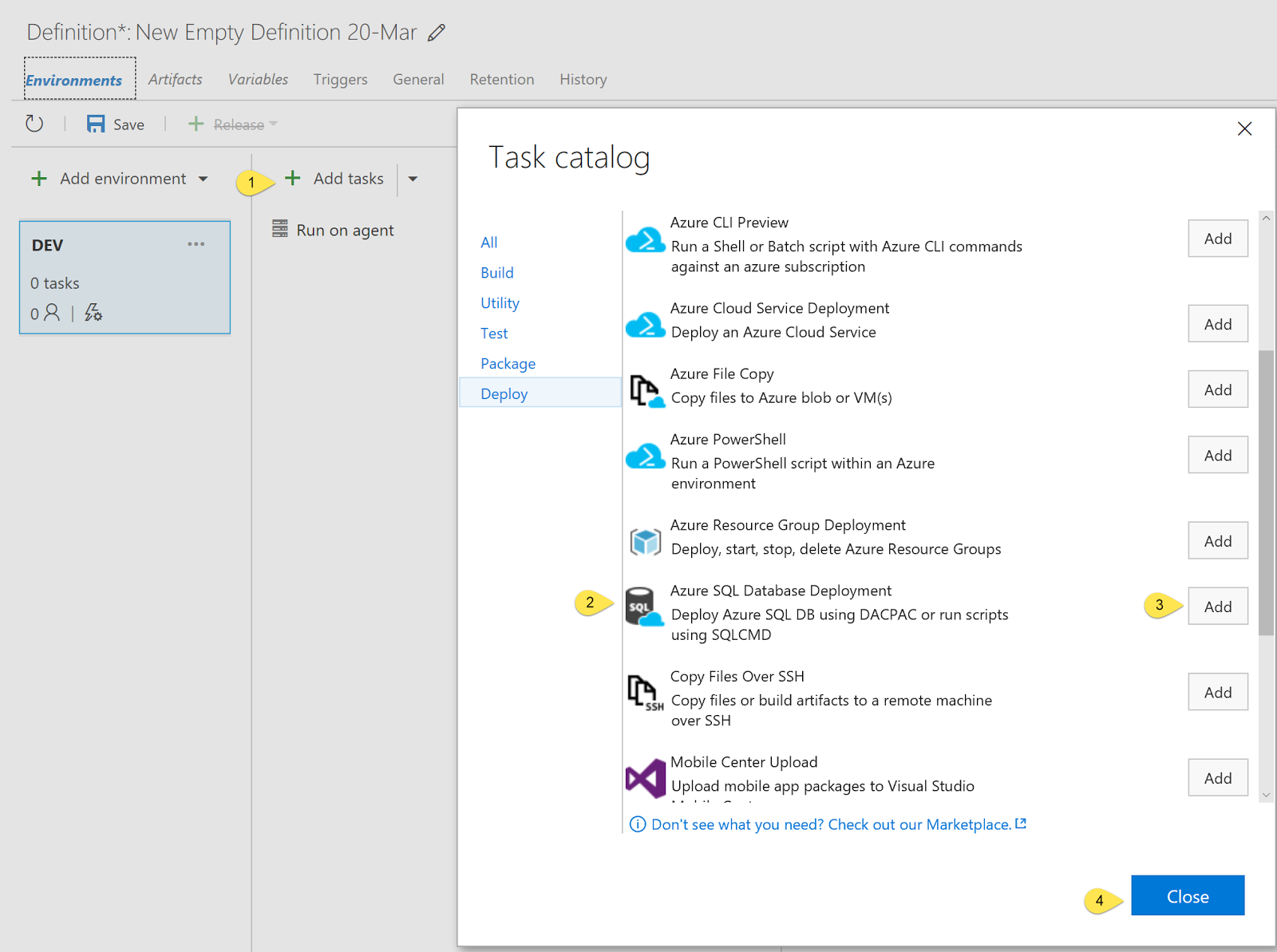This screenshot has width=1277, height=952.
Task: Open the DEV environment ellipsis menu
Action: 196,243
